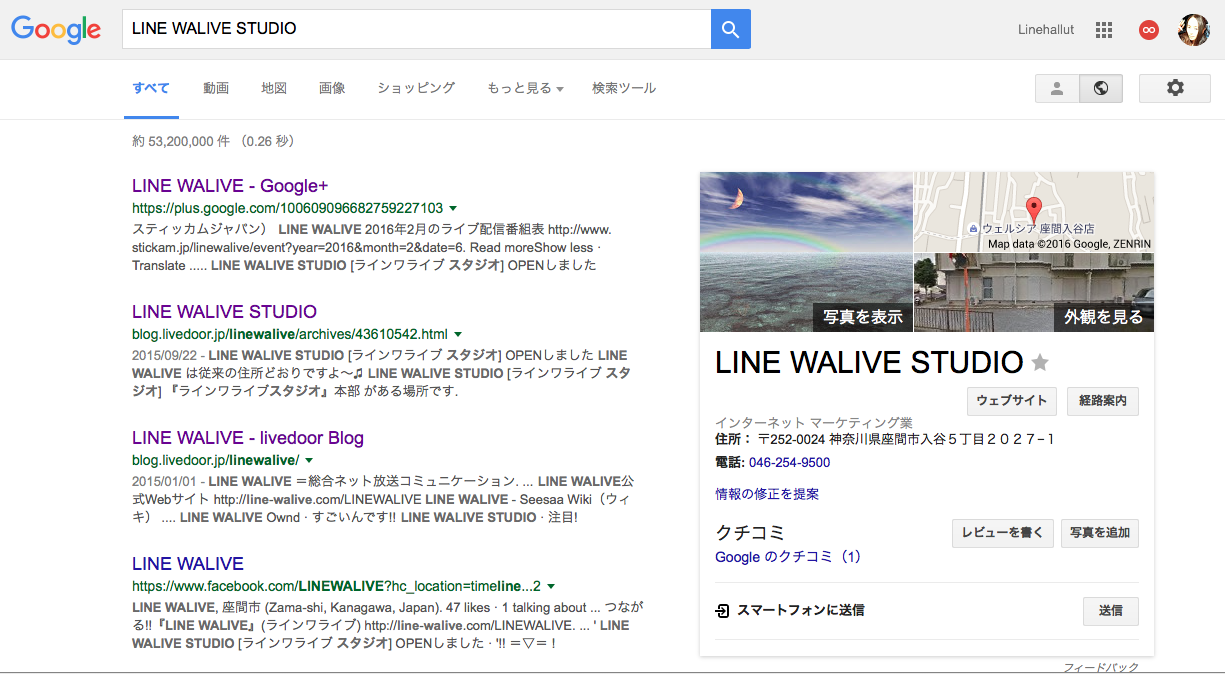1225x674 pixels.
Task: Switch to global results view
Action: (x=1101, y=88)
